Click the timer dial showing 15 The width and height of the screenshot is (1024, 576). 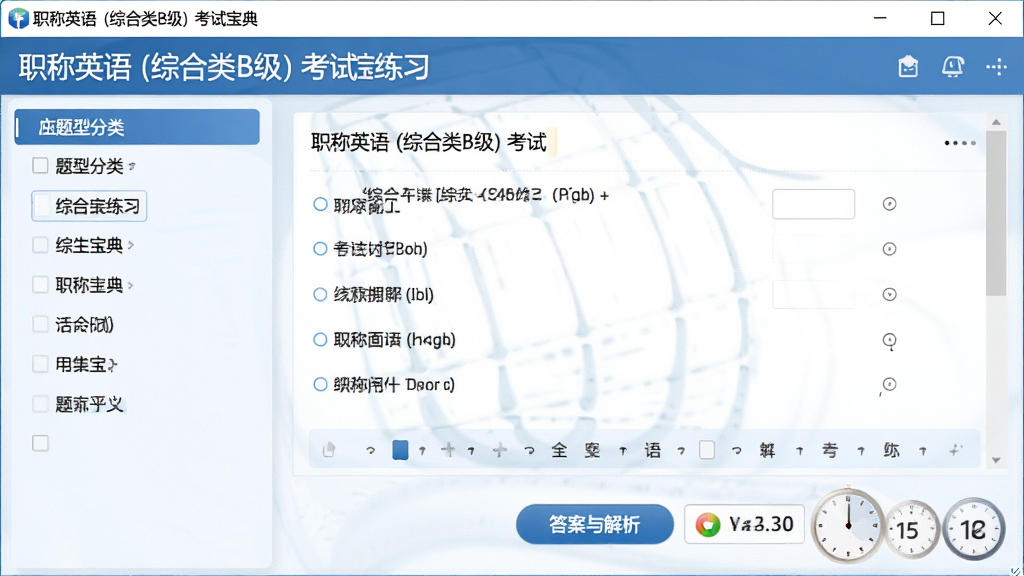[x=912, y=530]
